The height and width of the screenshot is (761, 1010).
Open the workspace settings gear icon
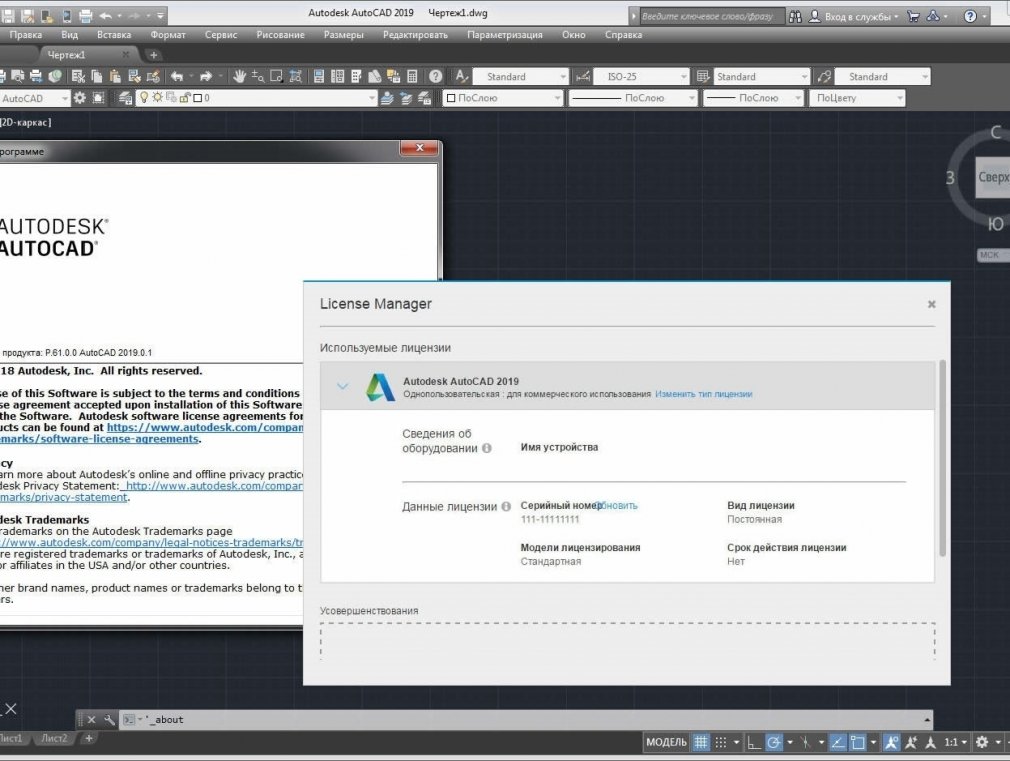coord(79,98)
